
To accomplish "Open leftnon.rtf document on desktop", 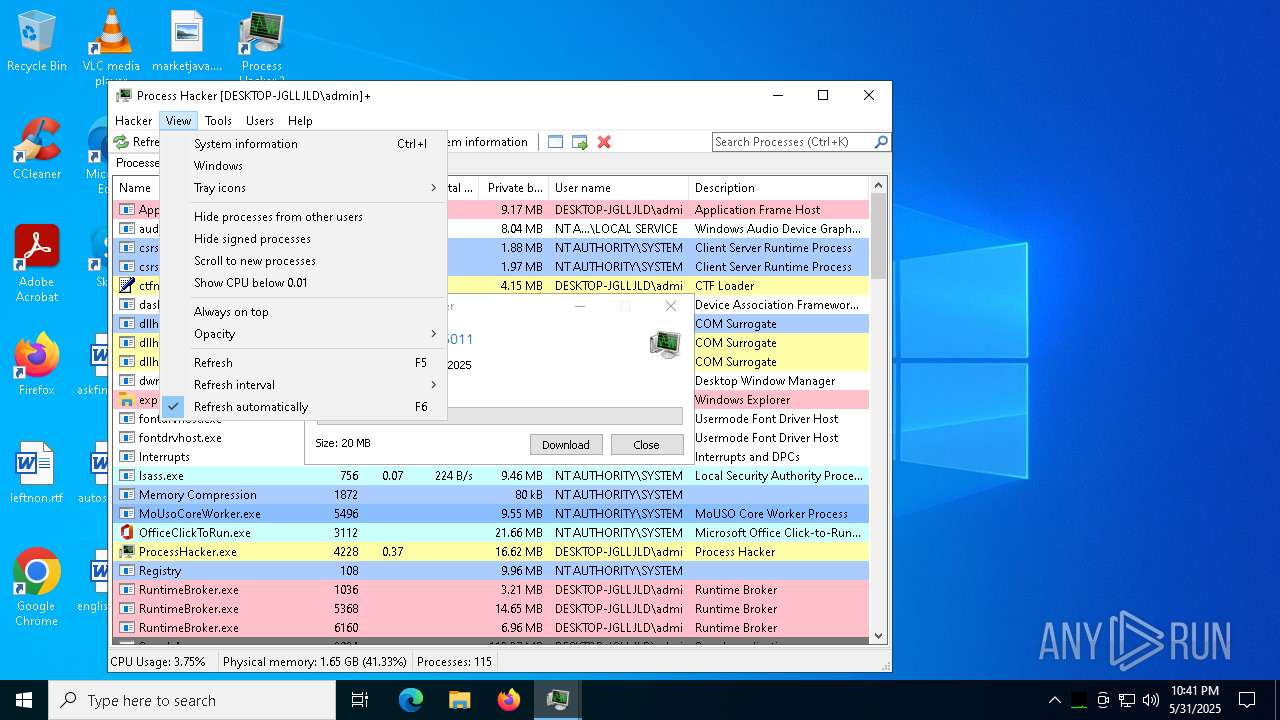I will (37, 473).
